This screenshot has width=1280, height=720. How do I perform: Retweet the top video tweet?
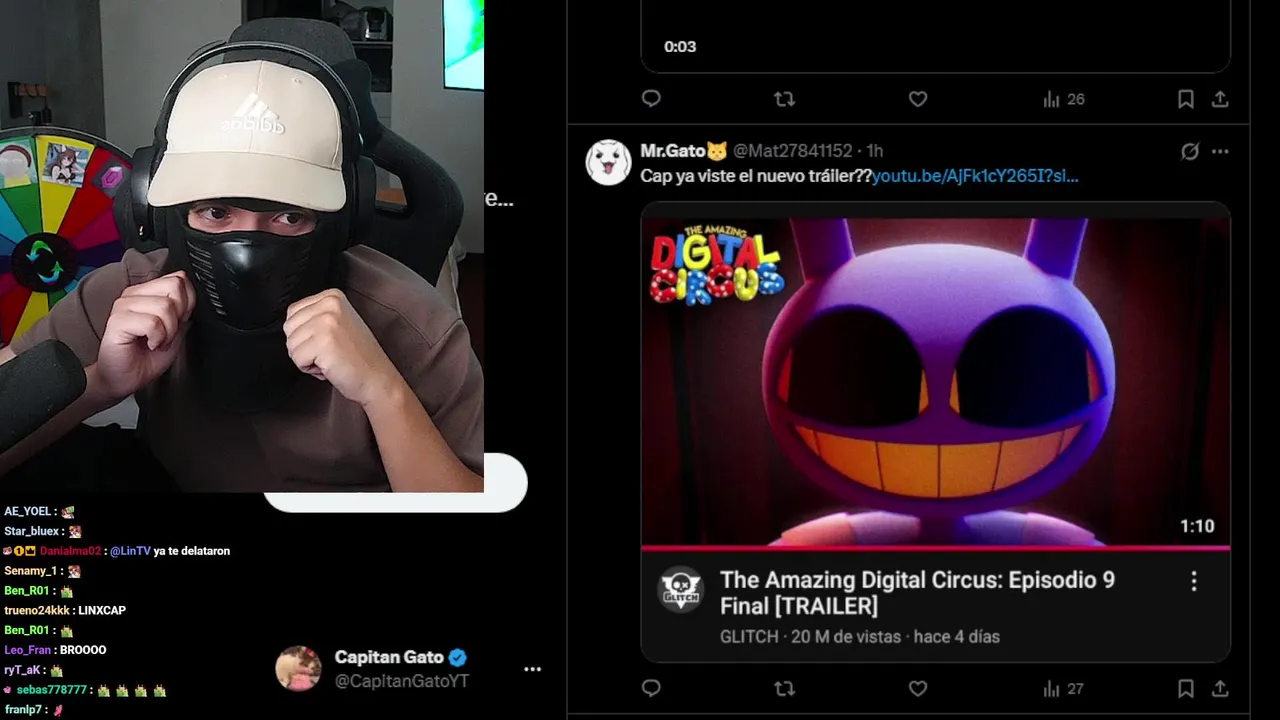click(785, 99)
